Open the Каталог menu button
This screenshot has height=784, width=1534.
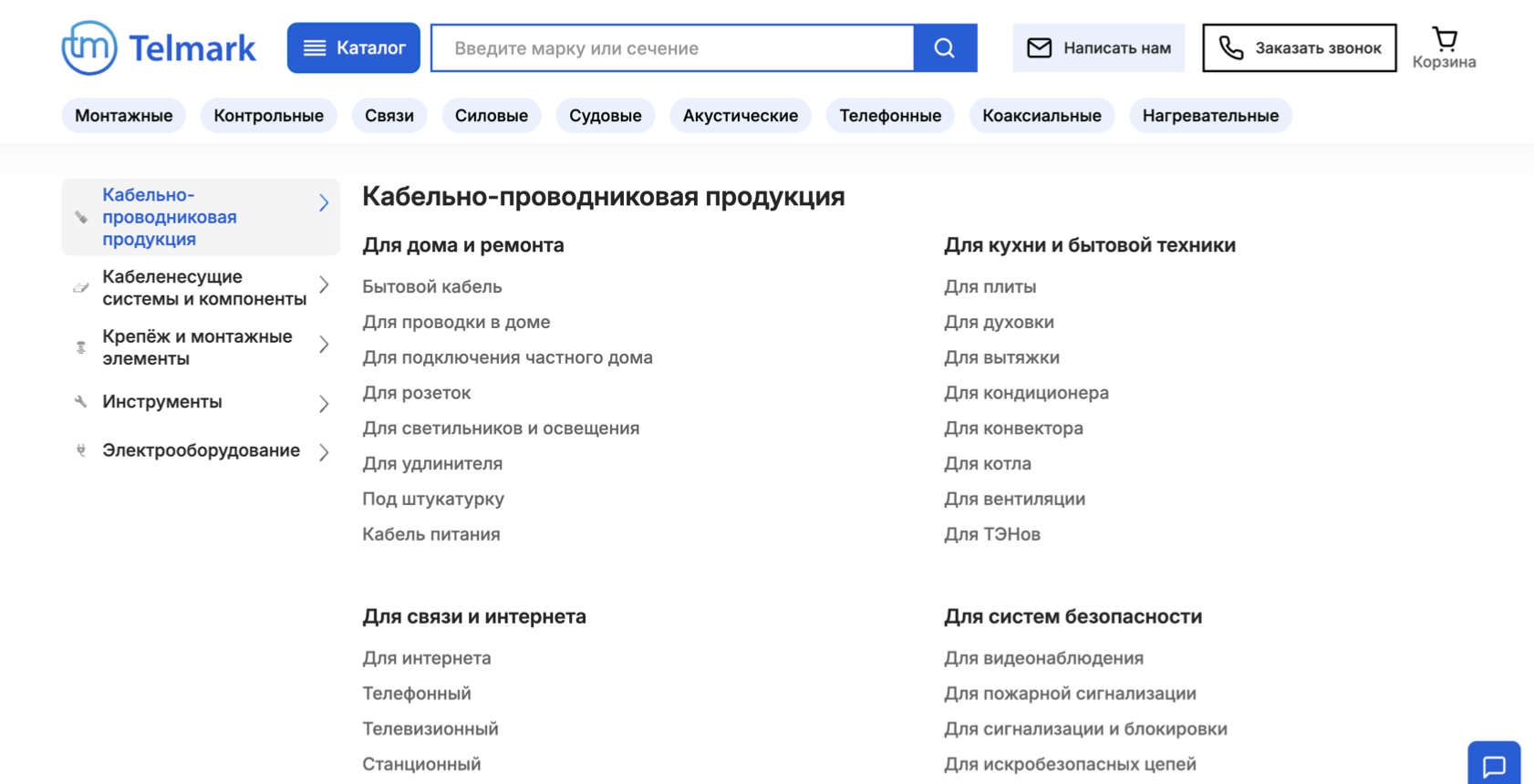[354, 48]
